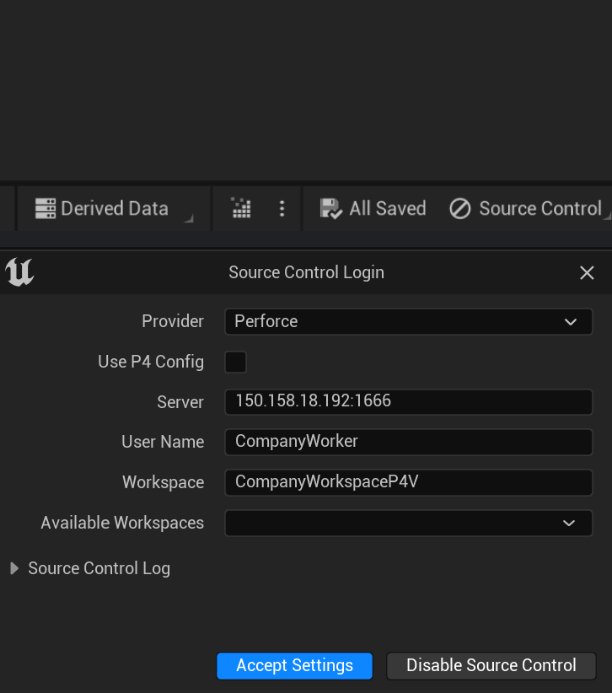Click the Source Control Login title text
The width and height of the screenshot is (612, 693).
tap(306, 273)
